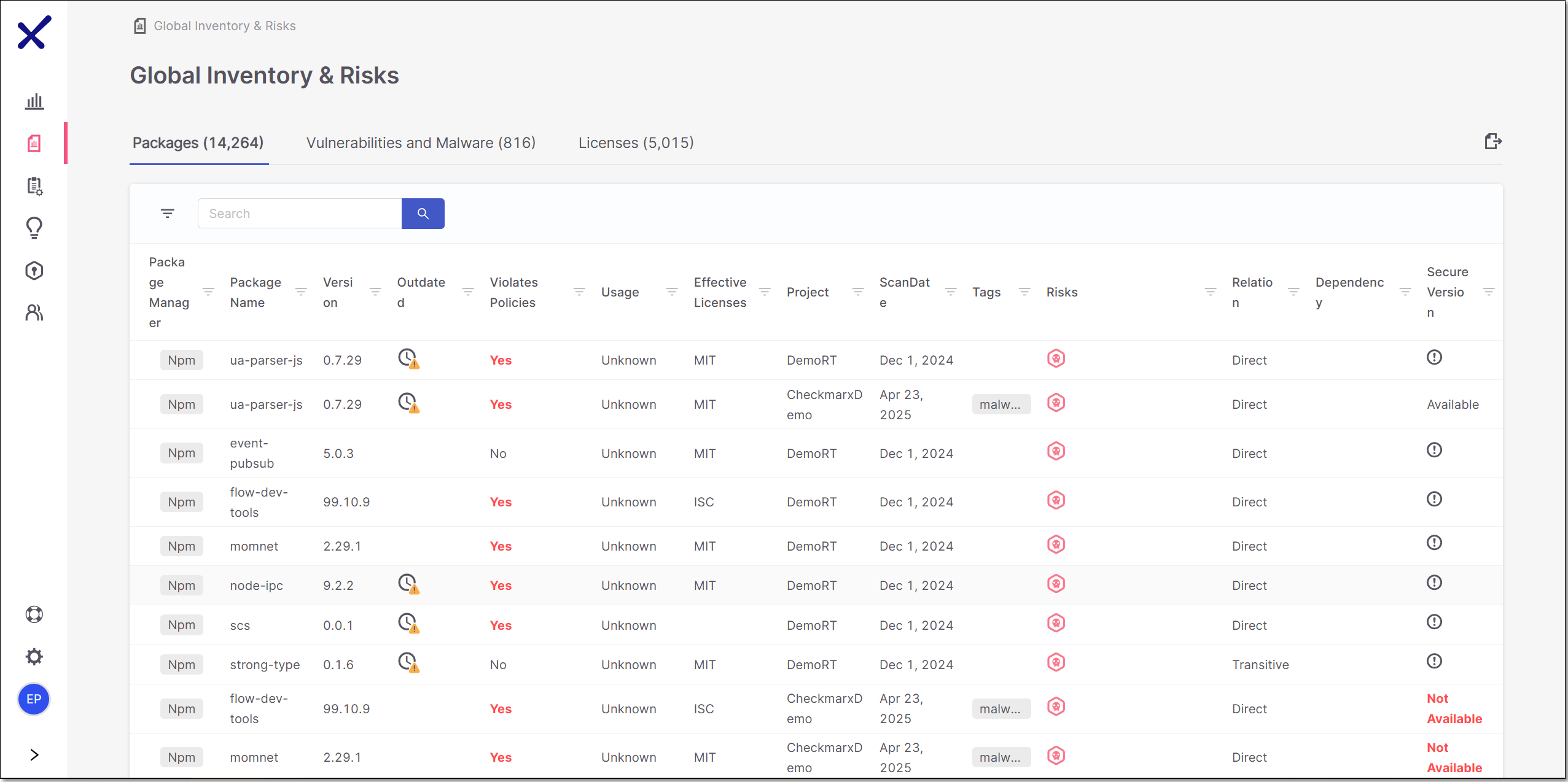Viewport: 1568px width, 782px height.
Task: Click the Global Inventory & Risks breadcrumb
Action: (x=224, y=26)
